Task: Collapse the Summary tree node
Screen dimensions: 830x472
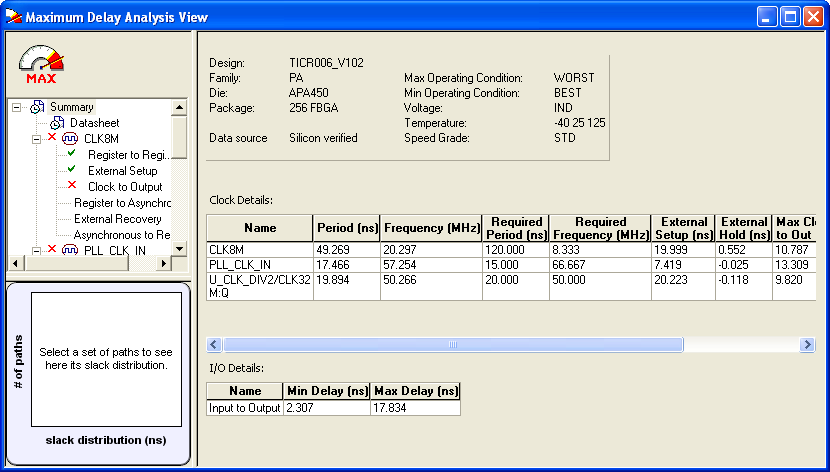Action: tap(16, 107)
